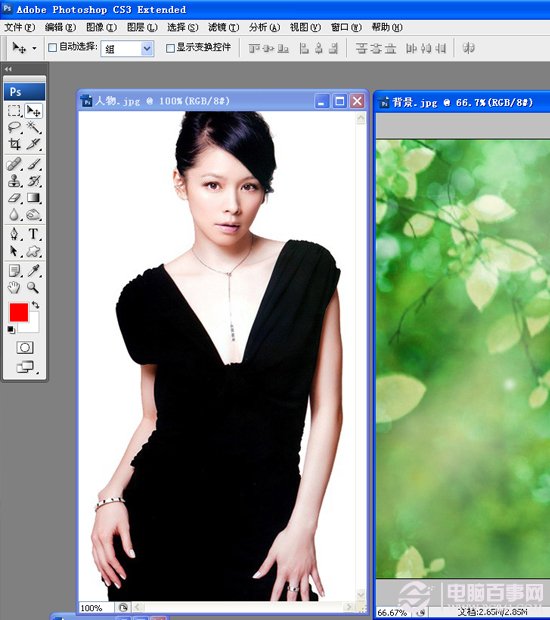Swap foreground and background colors

[36, 305]
